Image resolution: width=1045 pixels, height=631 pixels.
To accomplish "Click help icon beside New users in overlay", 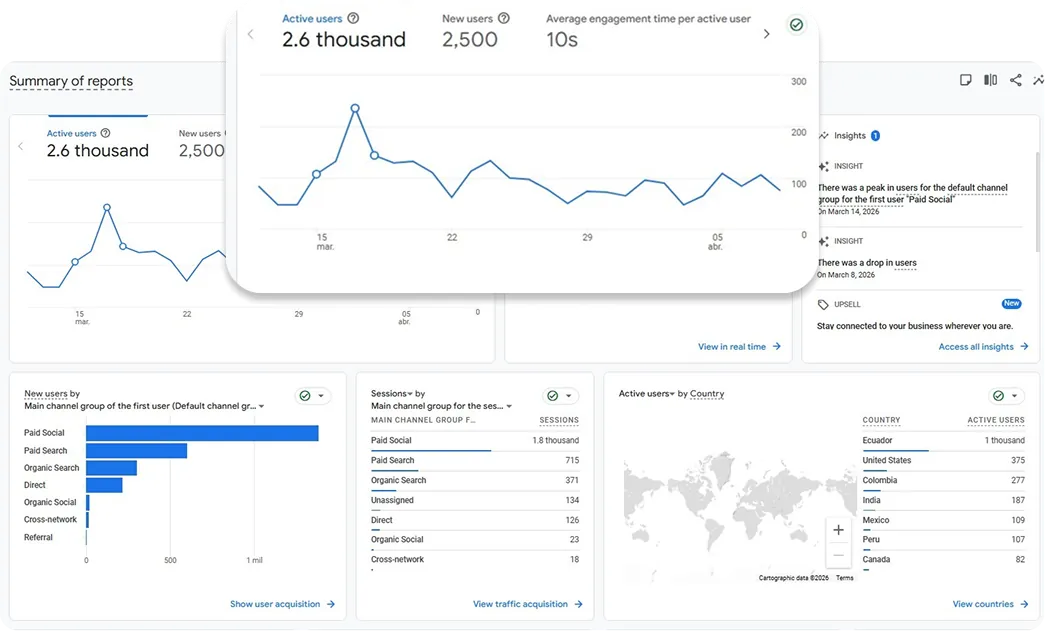I will (x=504, y=18).
